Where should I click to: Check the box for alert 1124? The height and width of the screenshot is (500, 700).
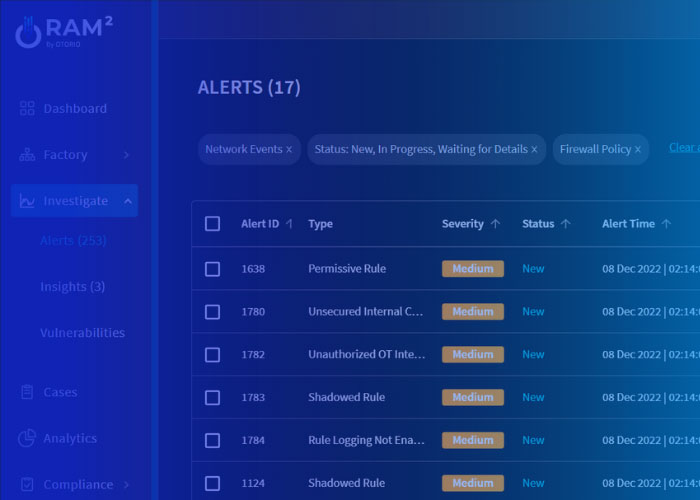pos(212,483)
